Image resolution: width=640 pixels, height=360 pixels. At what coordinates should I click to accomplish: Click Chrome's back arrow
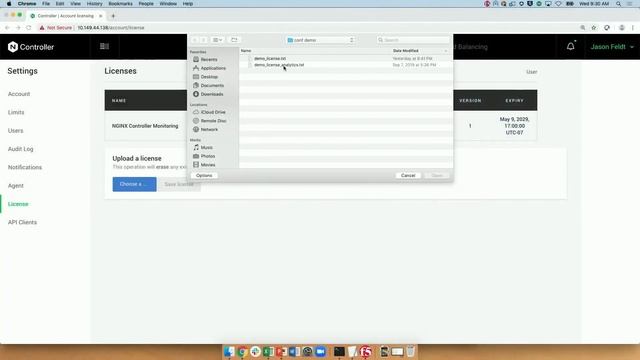click(7, 28)
